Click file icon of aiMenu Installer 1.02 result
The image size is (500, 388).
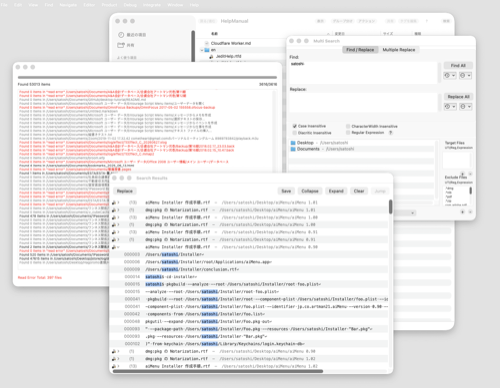(114, 366)
